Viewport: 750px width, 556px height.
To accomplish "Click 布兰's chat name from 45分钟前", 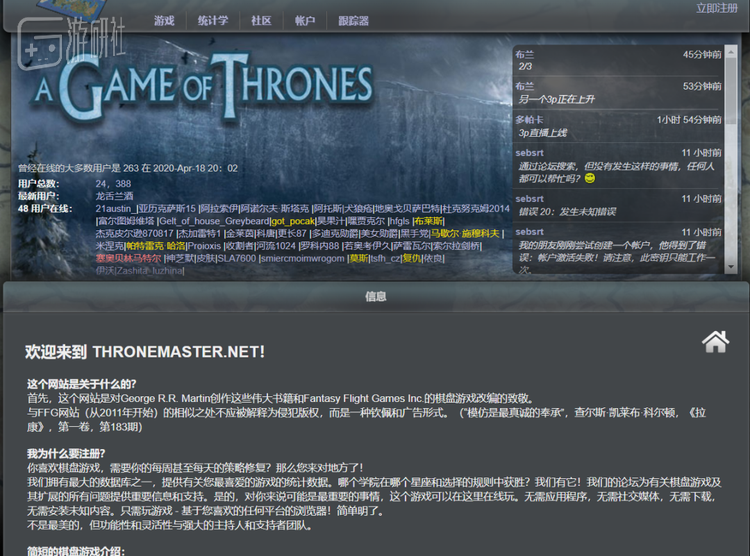I will 525,55.
